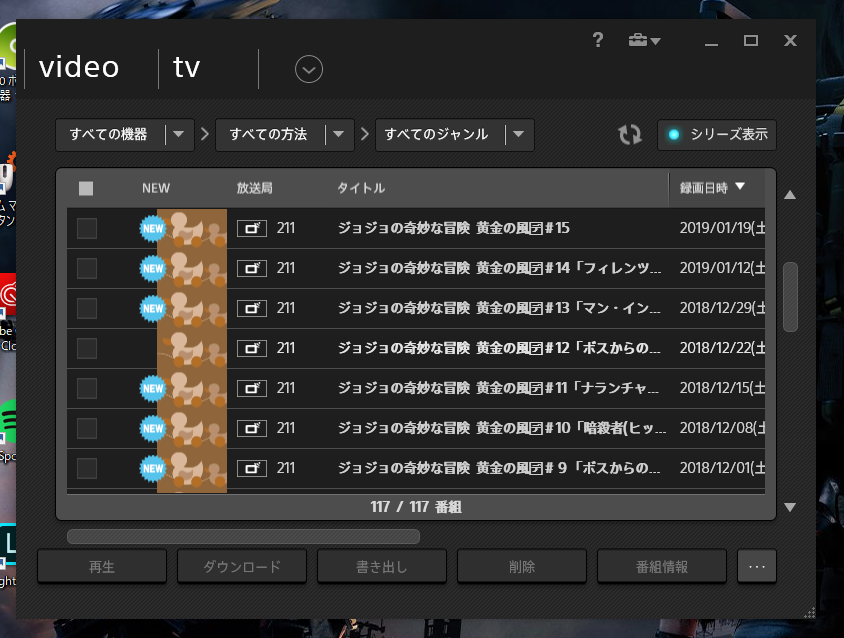Check the box for episode #12
The width and height of the screenshot is (844, 638).
(87, 348)
